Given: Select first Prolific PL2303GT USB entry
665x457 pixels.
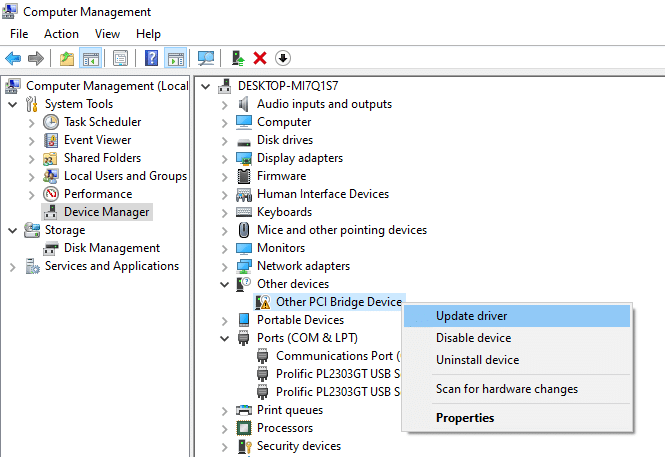Looking at the screenshot, I should tap(338, 374).
